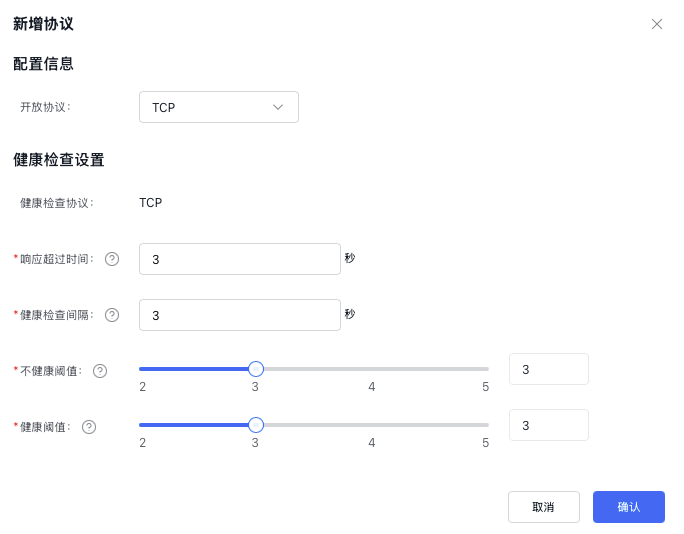Viewport: 684px width, 534px height.
Task: Focus the 响应超过时间 seconds input field
Action: click(240, 259)
